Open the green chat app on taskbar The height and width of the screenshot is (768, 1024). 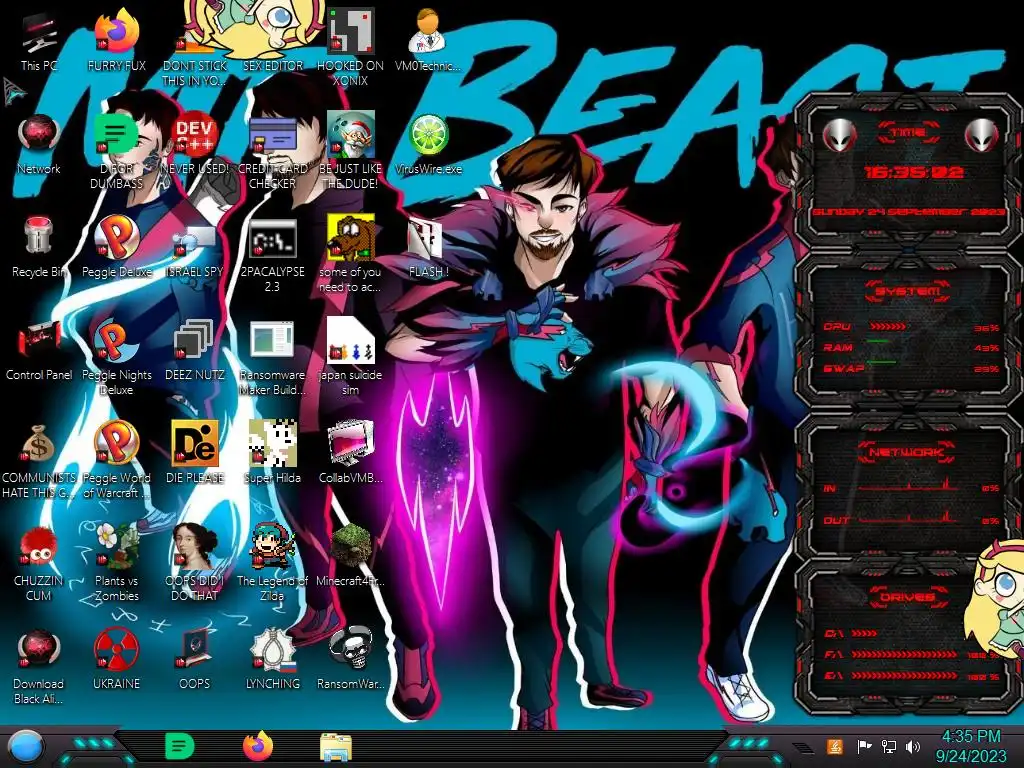(x=179, y=746)
